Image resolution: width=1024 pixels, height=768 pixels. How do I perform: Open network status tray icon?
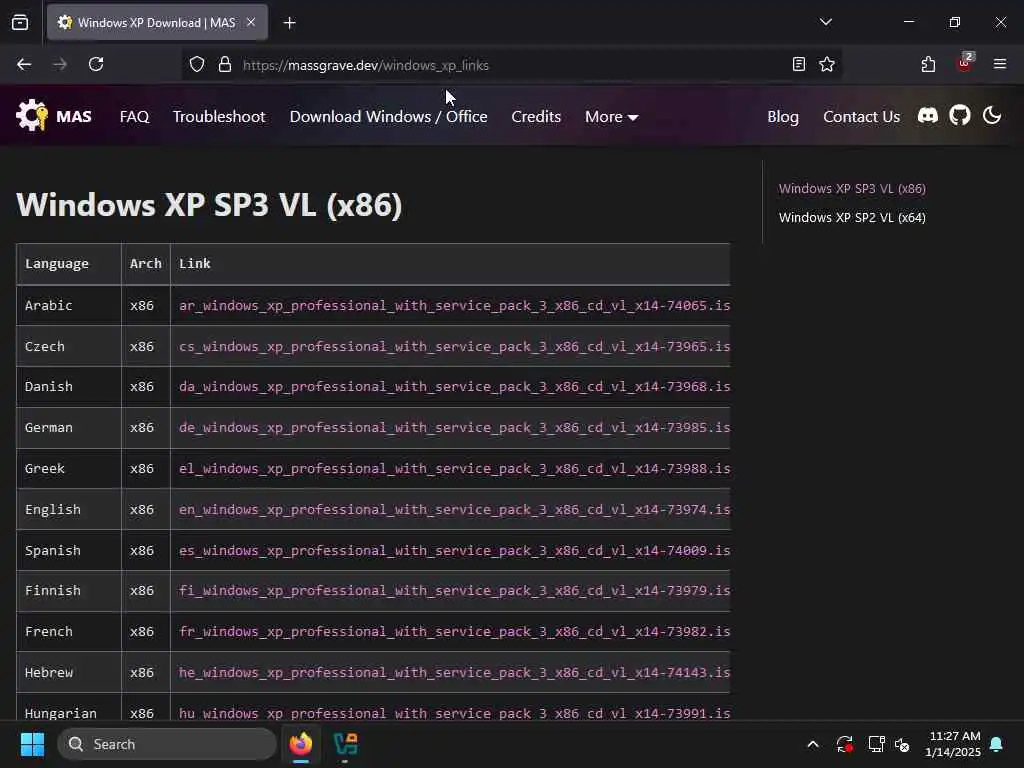coord(875,744)
